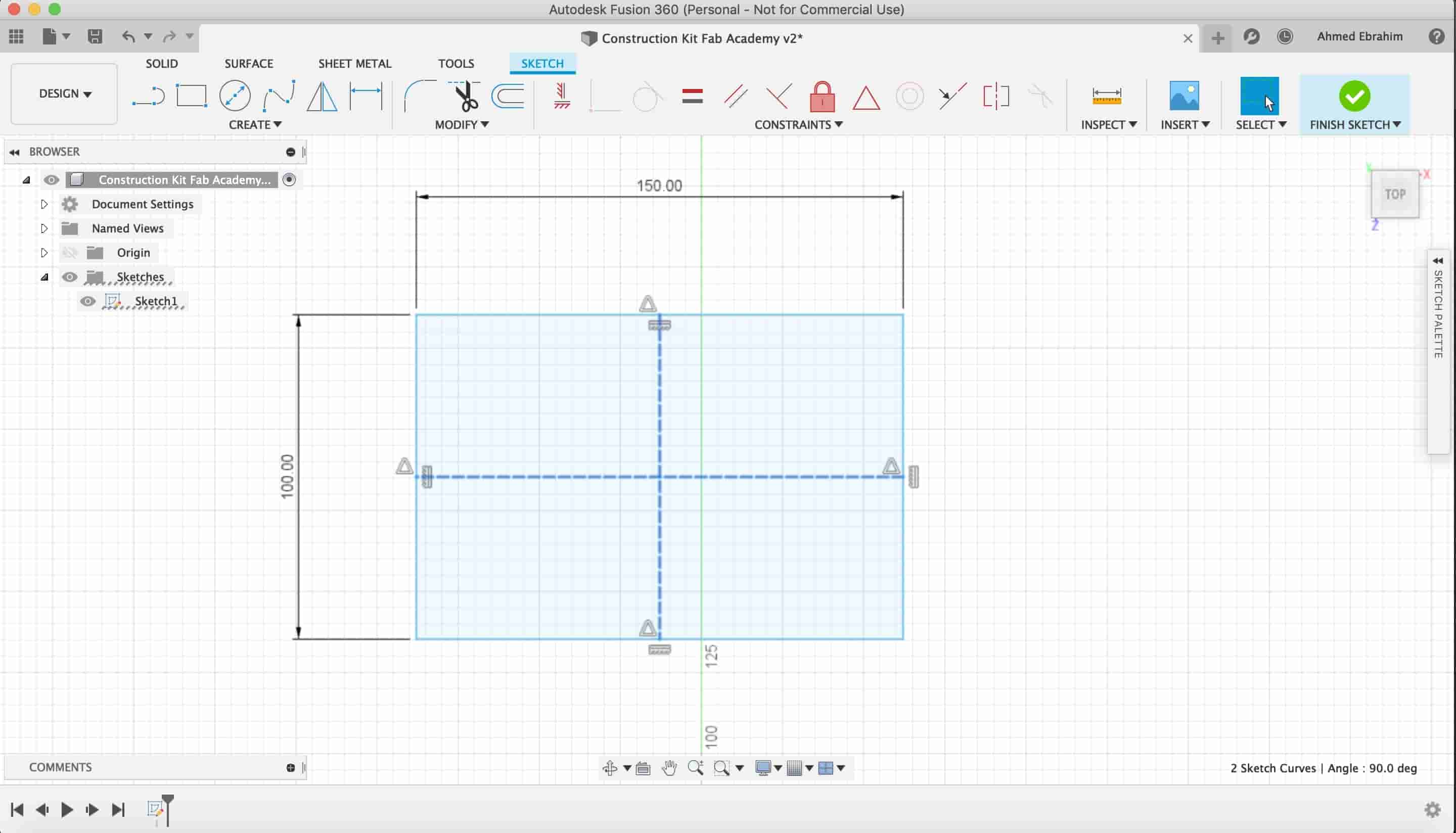Play the timeline
This screenshot has width=1456, height=833.
tap(67, 810)
